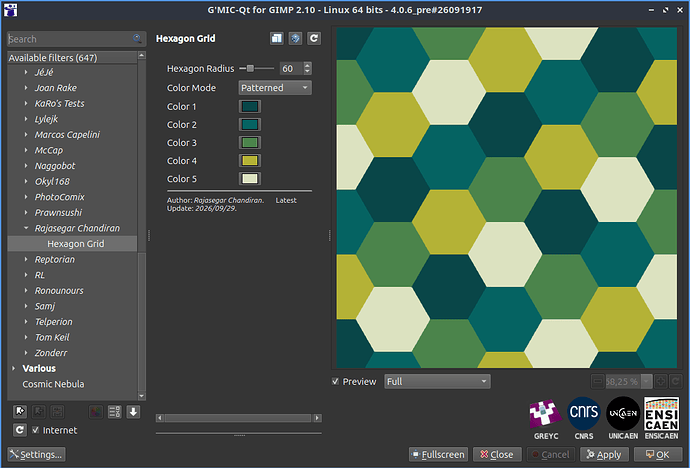Click the parameters panel scroll-left arrow
Image resolution: width=690 pixels, height=468 pixels.
(x=160, y=418)
